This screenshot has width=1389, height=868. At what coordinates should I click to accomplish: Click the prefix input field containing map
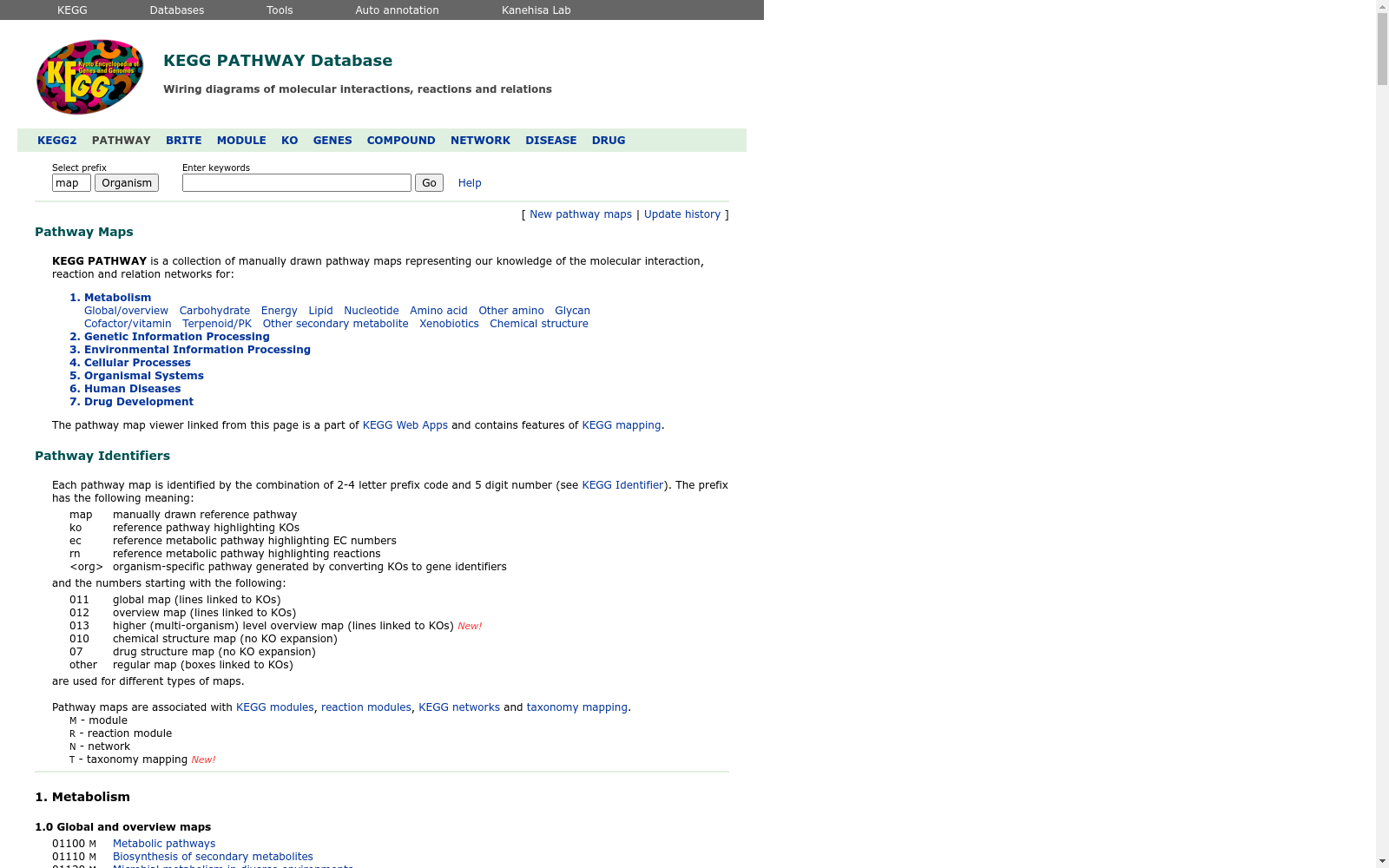point(71,183)
